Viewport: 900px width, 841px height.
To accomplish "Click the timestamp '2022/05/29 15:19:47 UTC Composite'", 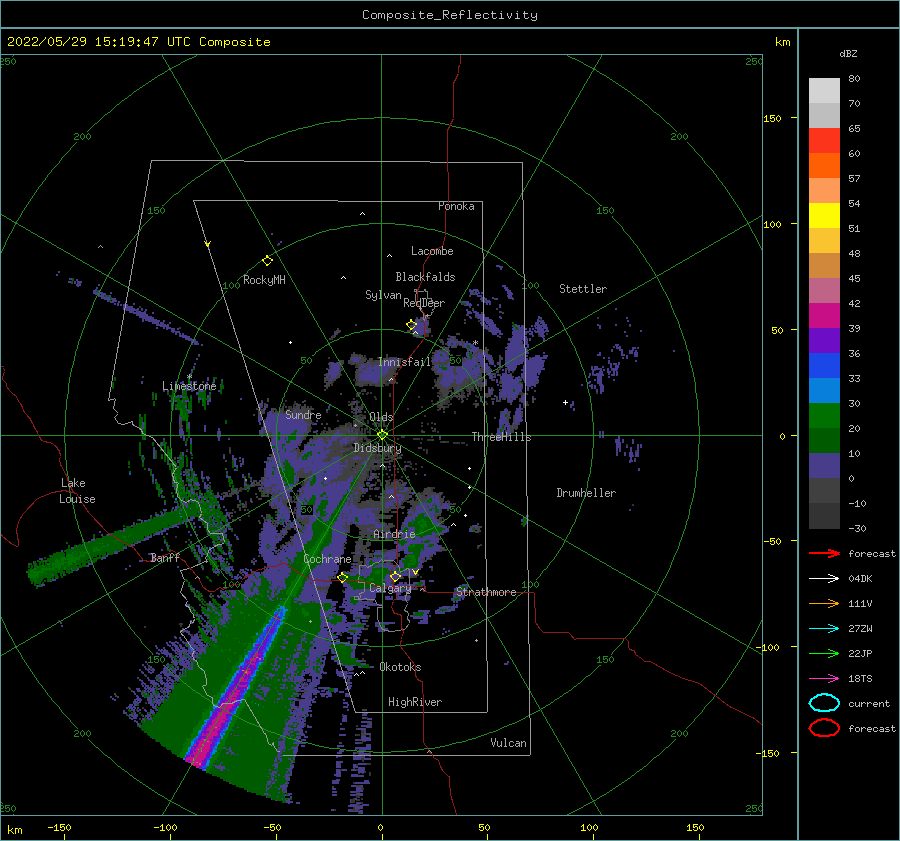I will tap(138, 42).
